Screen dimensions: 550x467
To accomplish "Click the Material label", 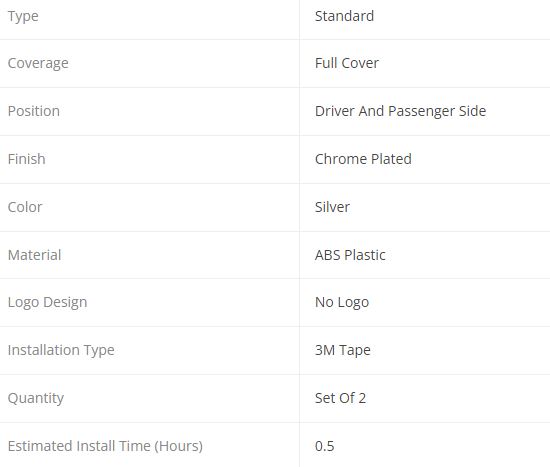I will click(34, 255).
